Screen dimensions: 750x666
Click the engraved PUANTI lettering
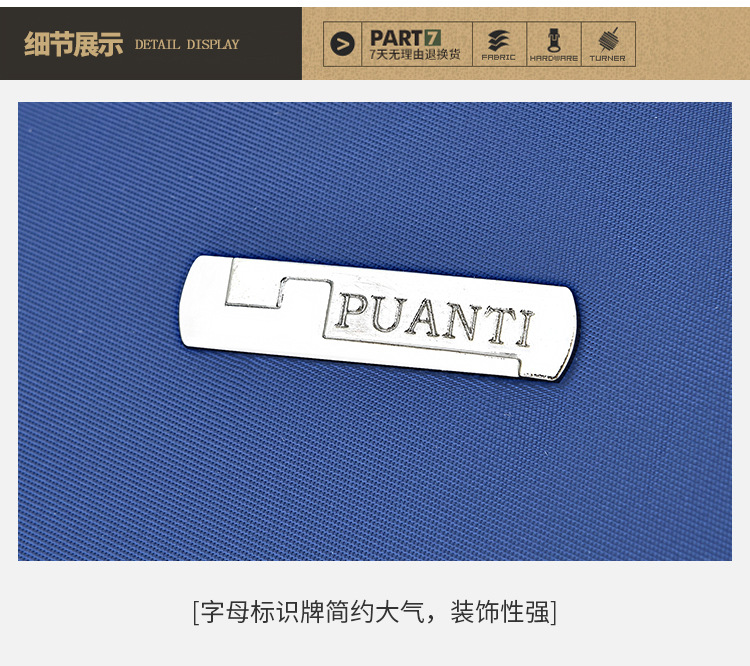pyautogui.click(x=435, y=319)
